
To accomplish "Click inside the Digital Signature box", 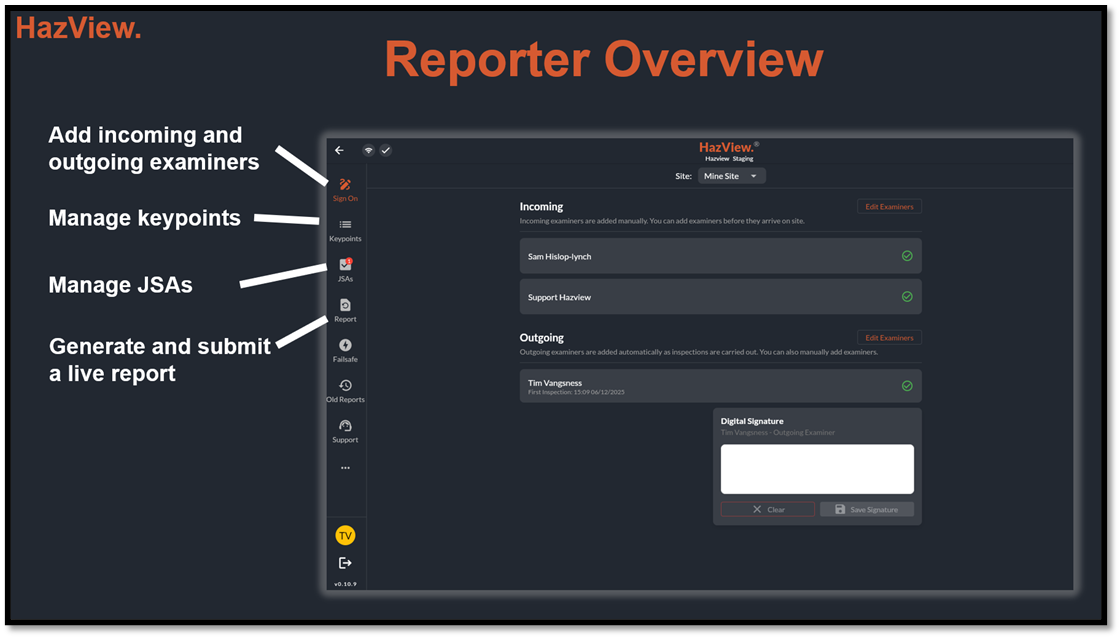I will (x=817, y=469).
